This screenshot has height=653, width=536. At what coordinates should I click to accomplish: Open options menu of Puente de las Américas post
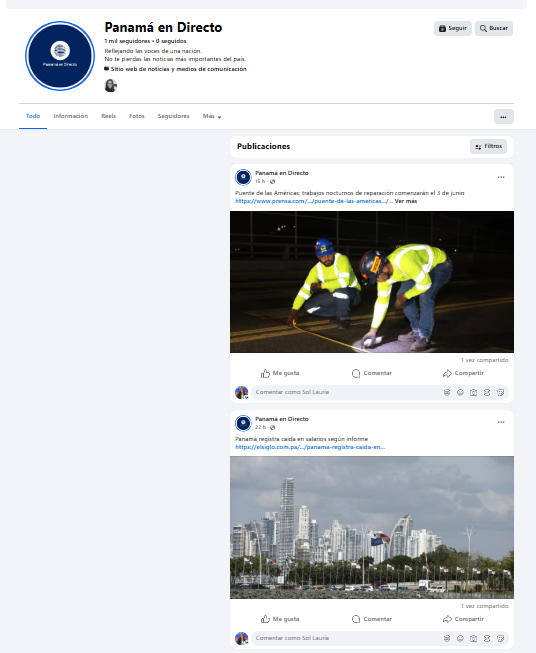[x=501, y=177]
